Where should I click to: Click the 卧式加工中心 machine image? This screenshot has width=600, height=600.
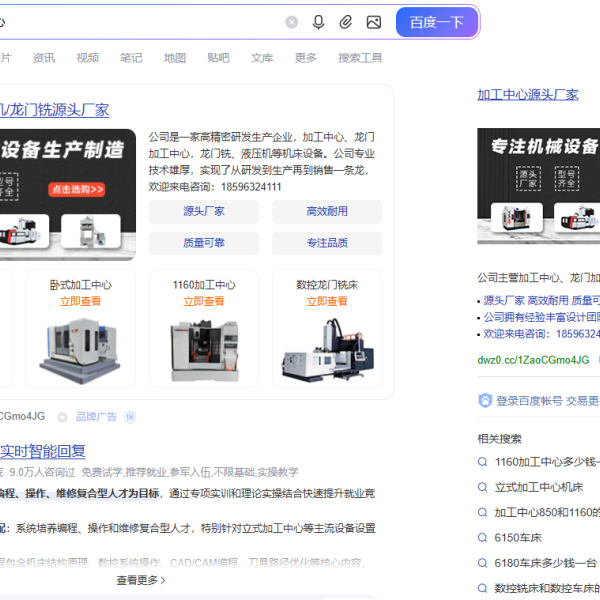click(x=80, y=350)
